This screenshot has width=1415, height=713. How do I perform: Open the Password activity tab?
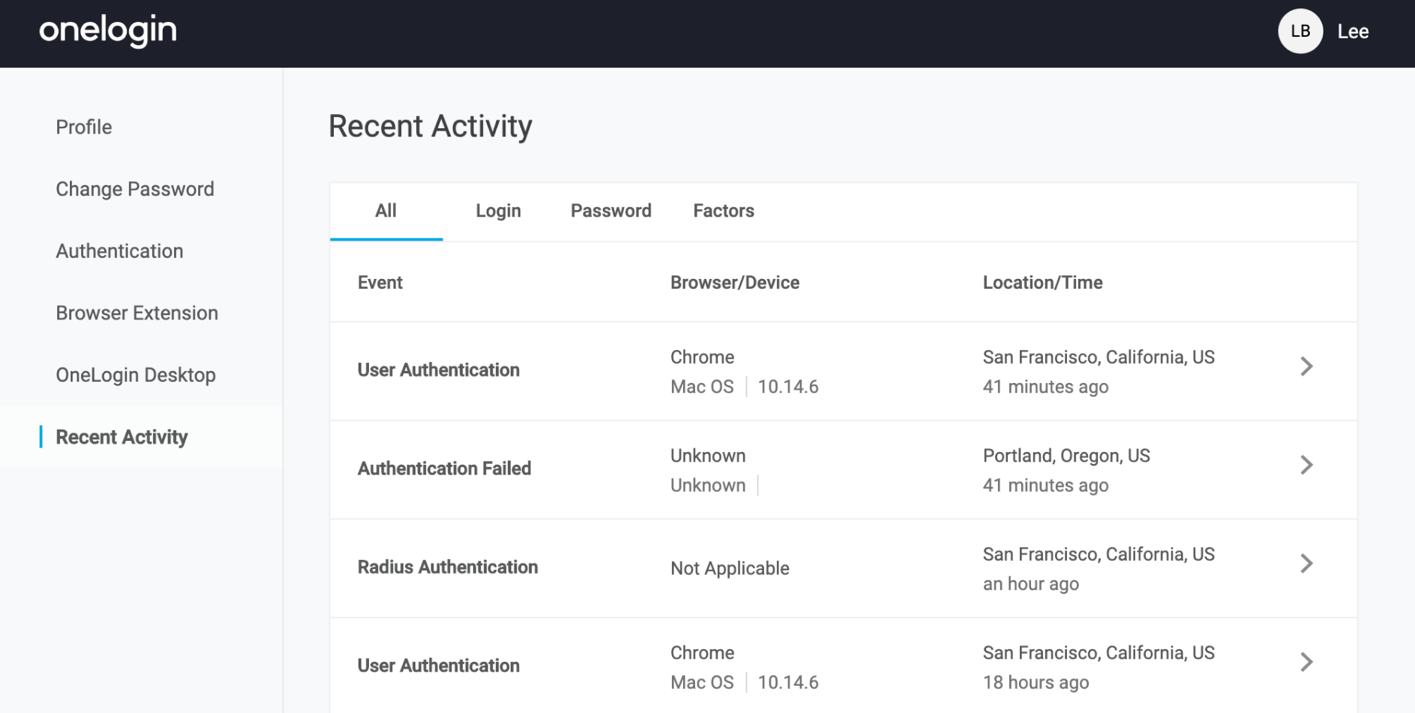611,211
